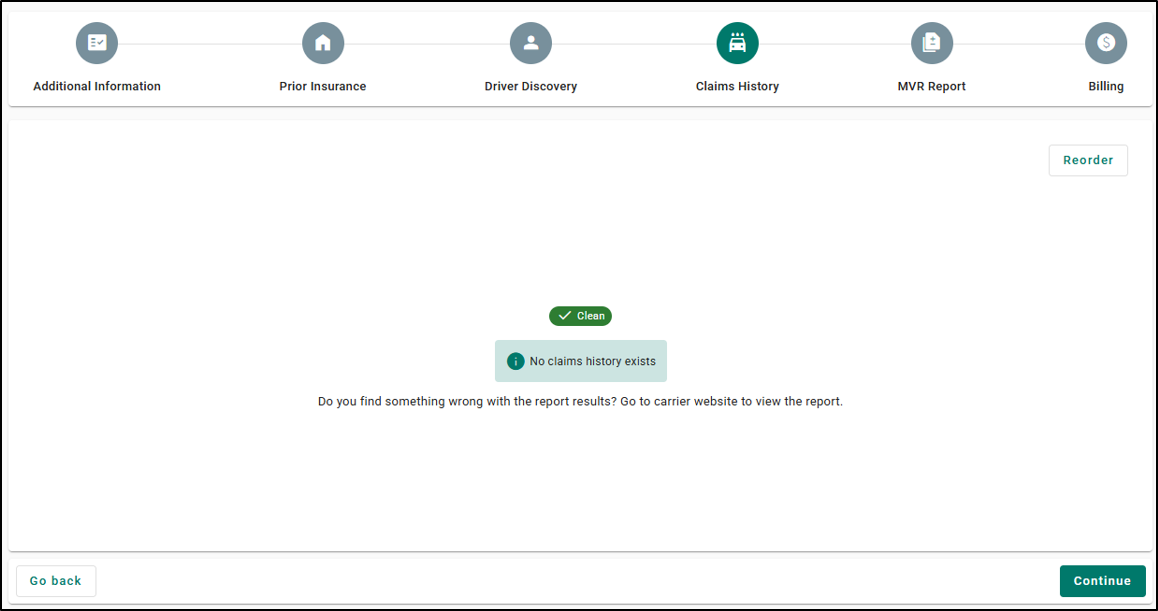Open the Driver Discovery step label

530,86
